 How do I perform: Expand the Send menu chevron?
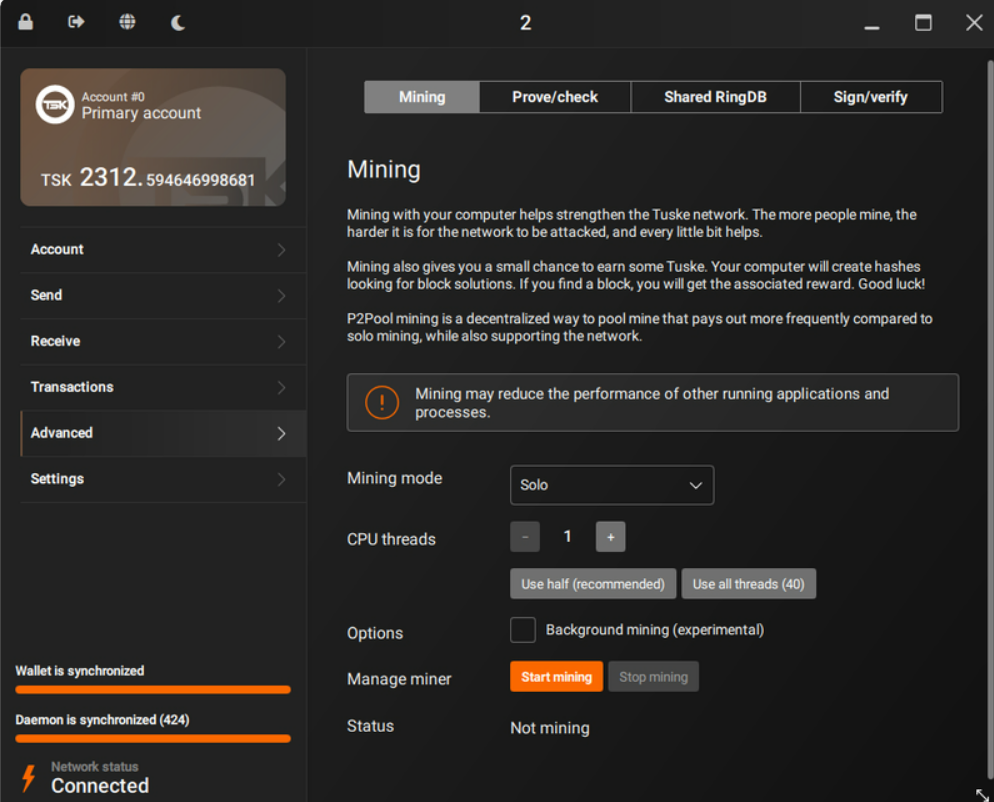click(281, 295)
